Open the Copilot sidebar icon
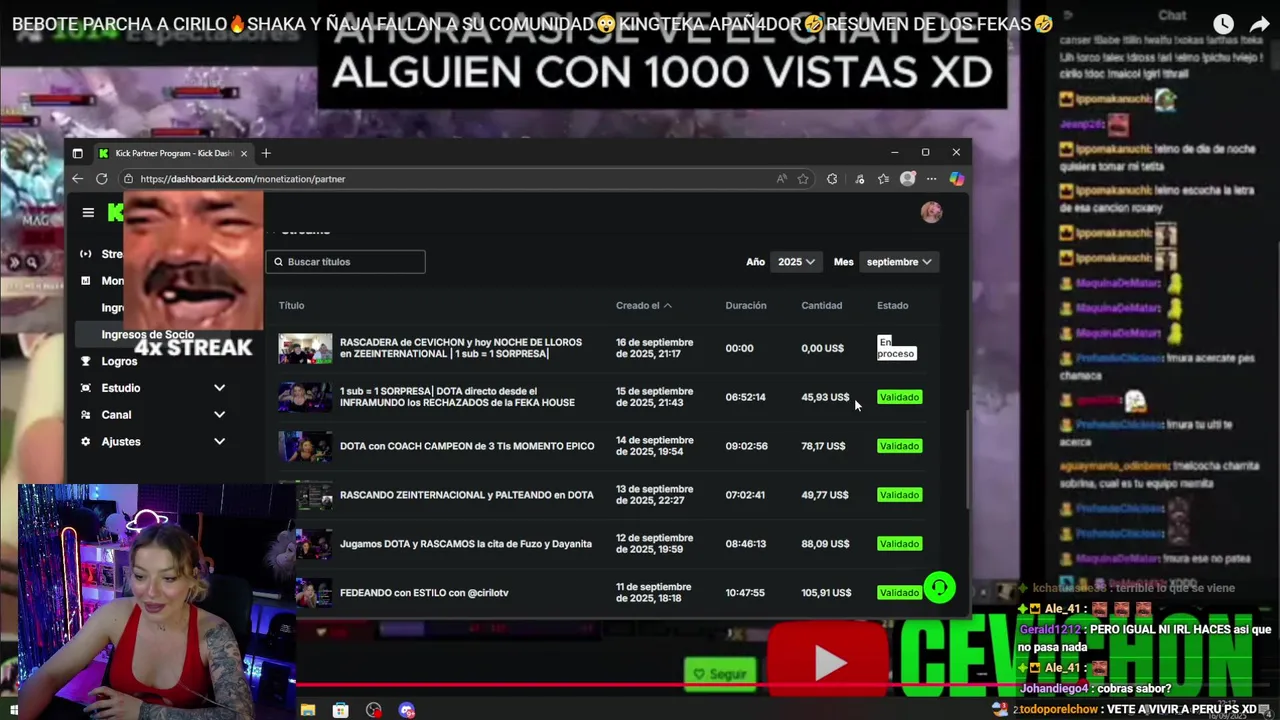Image resolution: width=1280 pixels, height=720 pixels. tap(957, 178)
